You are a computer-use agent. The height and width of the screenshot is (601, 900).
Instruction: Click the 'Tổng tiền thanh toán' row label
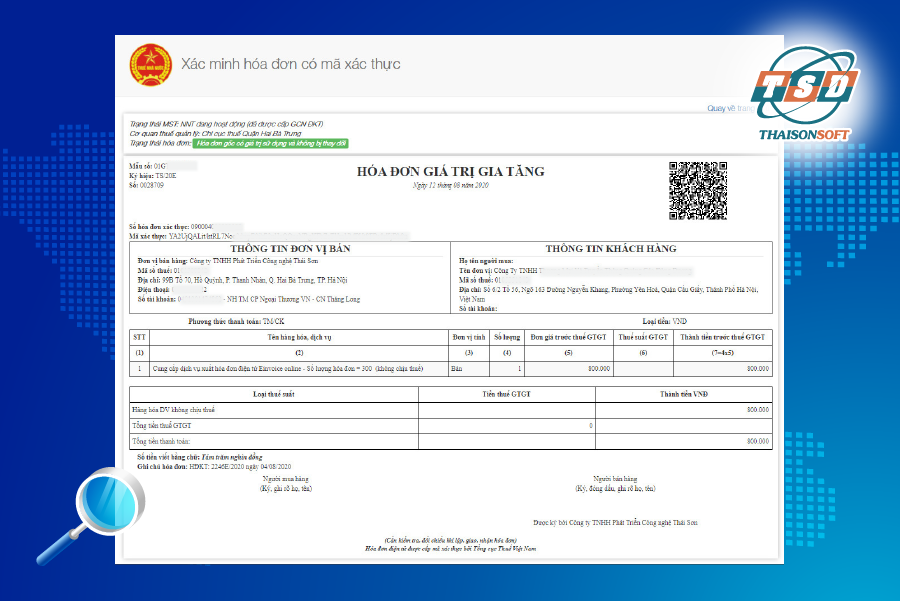(x=161, y=441)
